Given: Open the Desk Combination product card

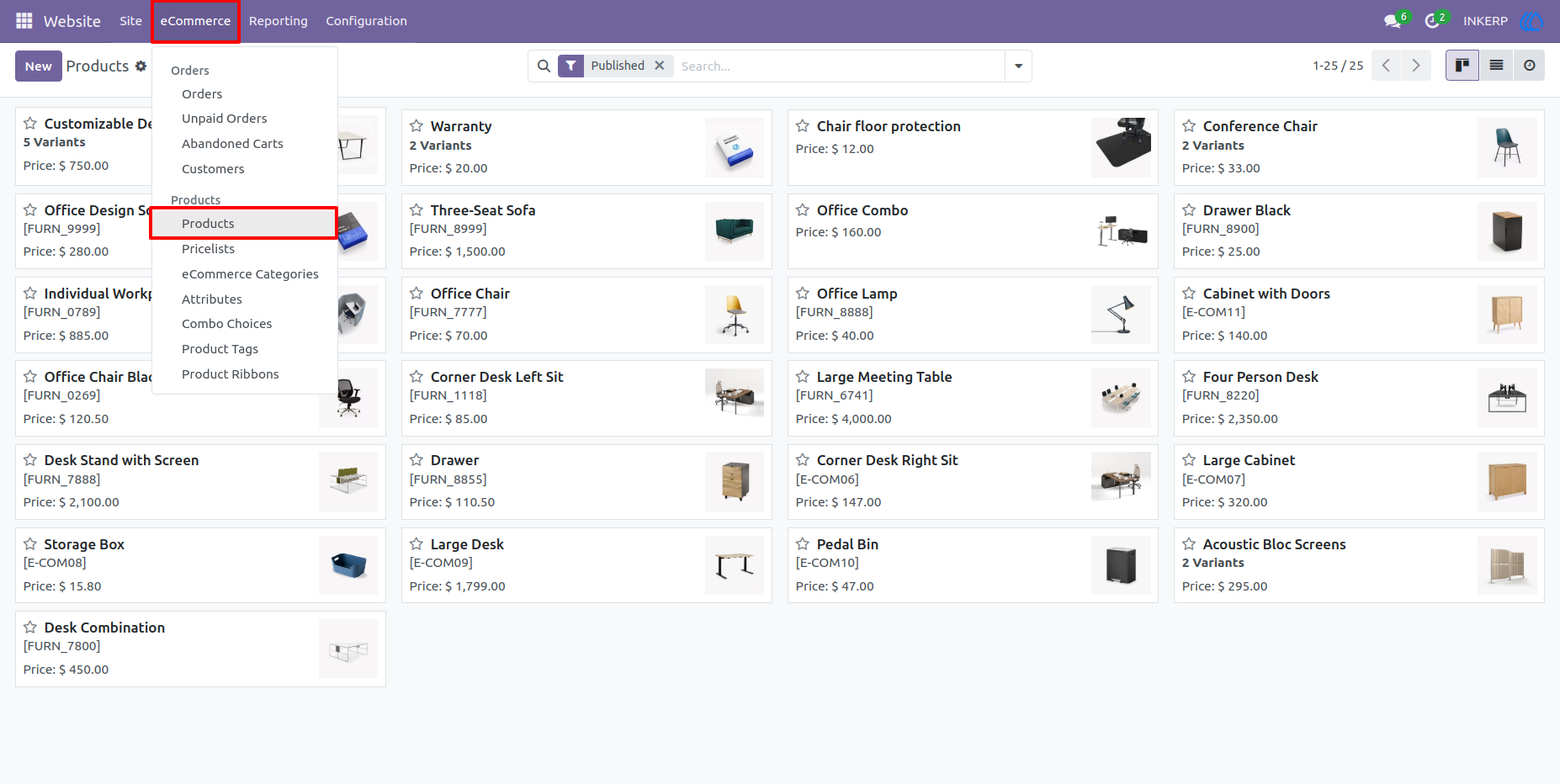Looking at the screenshot, I should pos(200,649).
